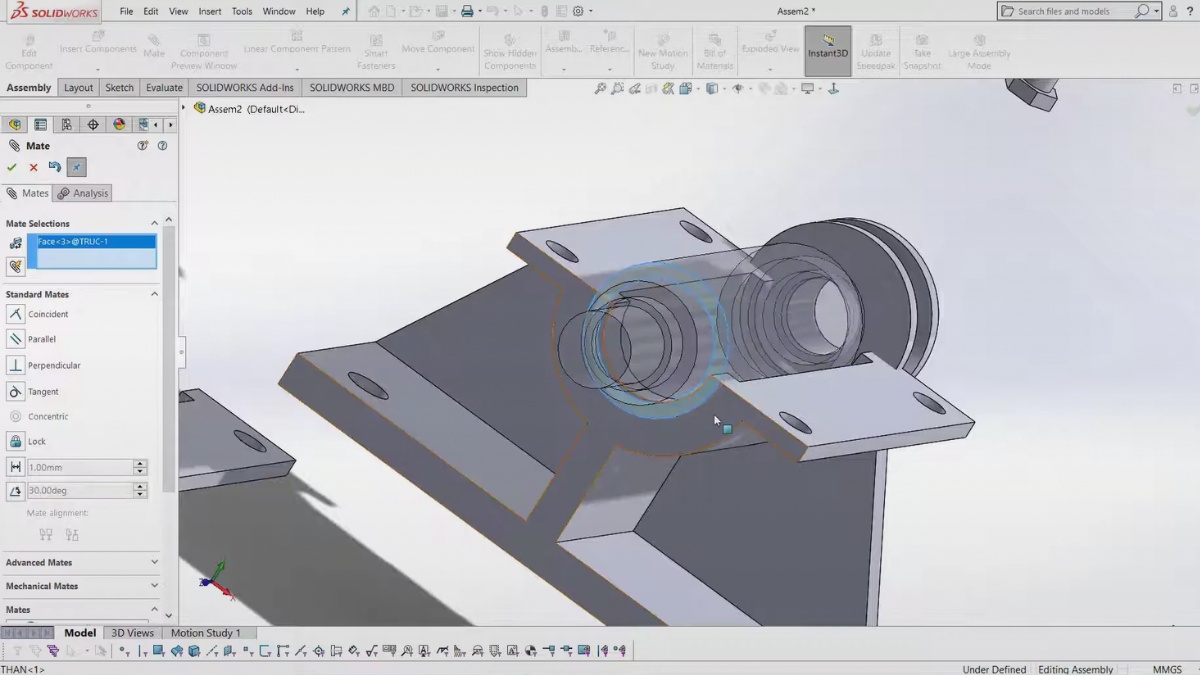Screen dimensions: 1200x675
Task: Open the FeatureManager design tree tab
Action: (x=14, y=125)
